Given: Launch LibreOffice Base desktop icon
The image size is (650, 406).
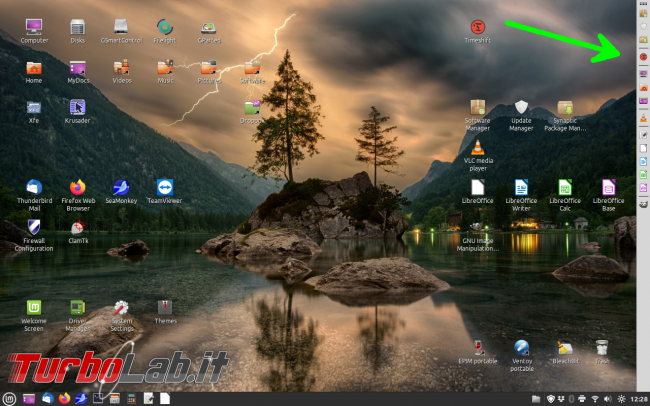Looking at the screenshot, I should [609, 187].
